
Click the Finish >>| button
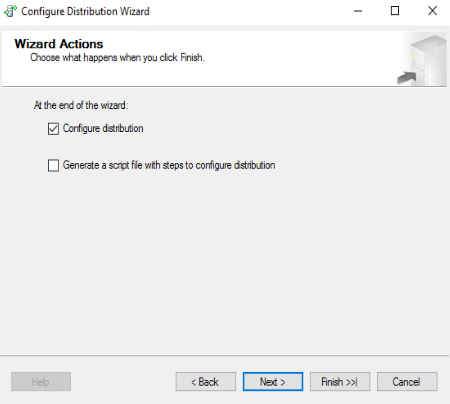(340, 382)
